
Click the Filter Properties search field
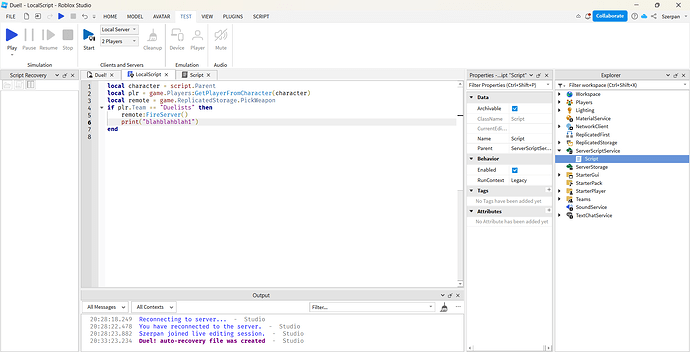coord(509,85)
